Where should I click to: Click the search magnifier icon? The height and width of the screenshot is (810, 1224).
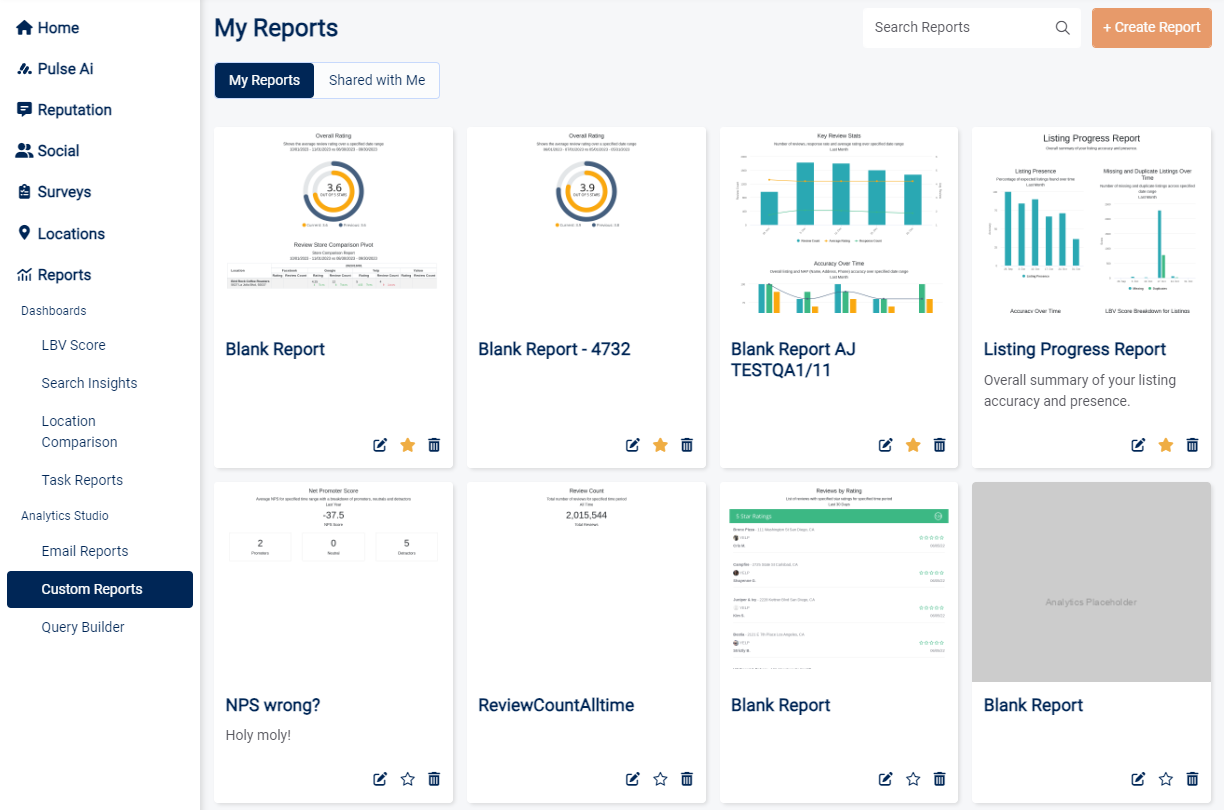click(x=1062, y=28)
